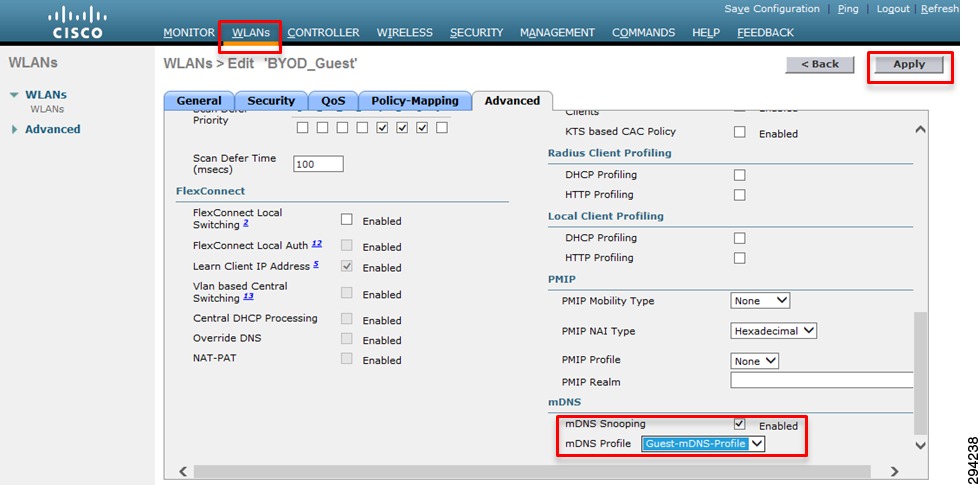Enable KTS based CAC Policy checkbox
This screenshot has height=485, width=979.
tap(740, 132)
